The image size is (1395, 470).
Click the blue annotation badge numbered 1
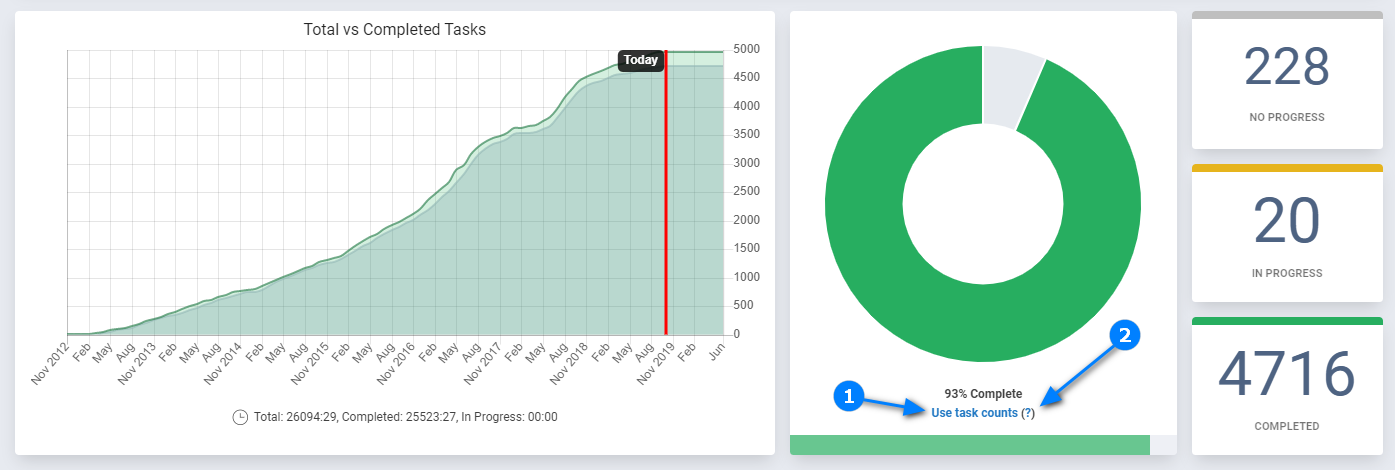click(848, 397)
